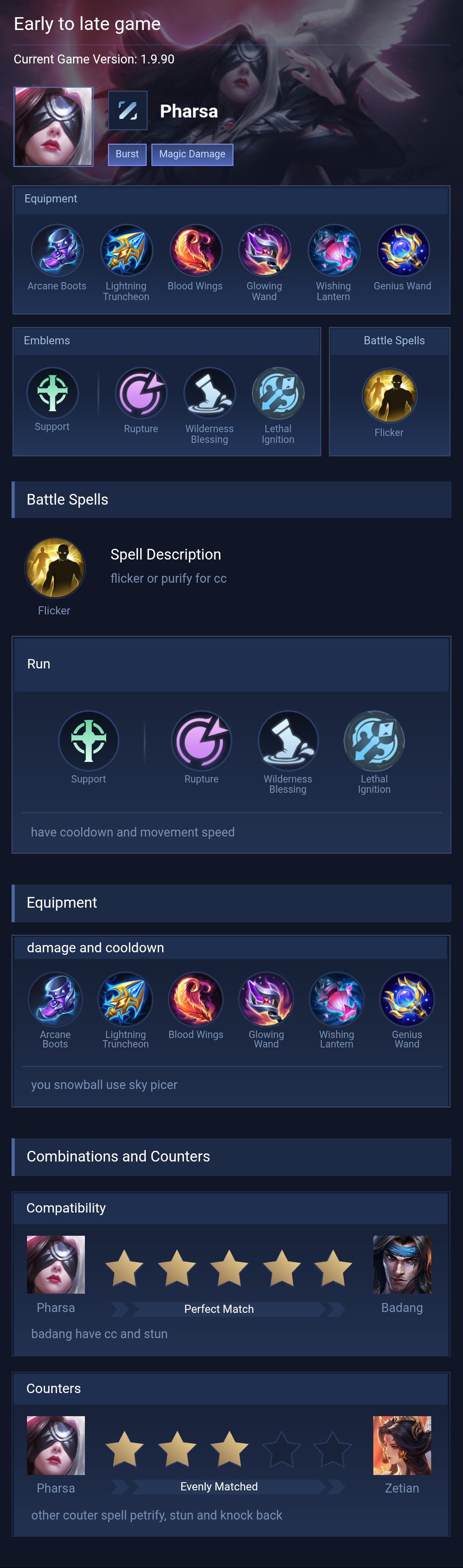
Task: Click the Arcane Boots icon in top Equipment
Action: pyautogui.click(x=57, y=250)
